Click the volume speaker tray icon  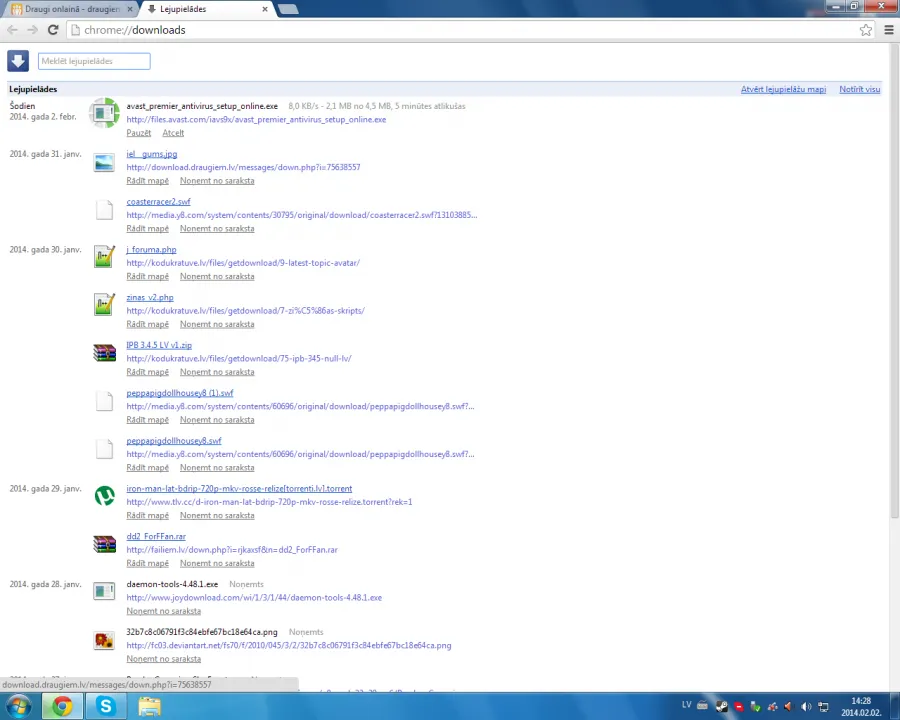click(806, 706)
